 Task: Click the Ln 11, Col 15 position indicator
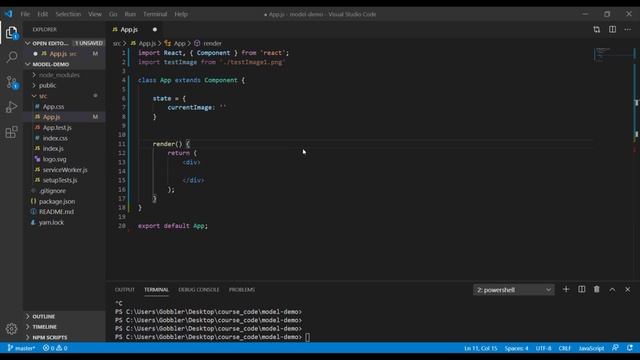[x=480, y=348]
